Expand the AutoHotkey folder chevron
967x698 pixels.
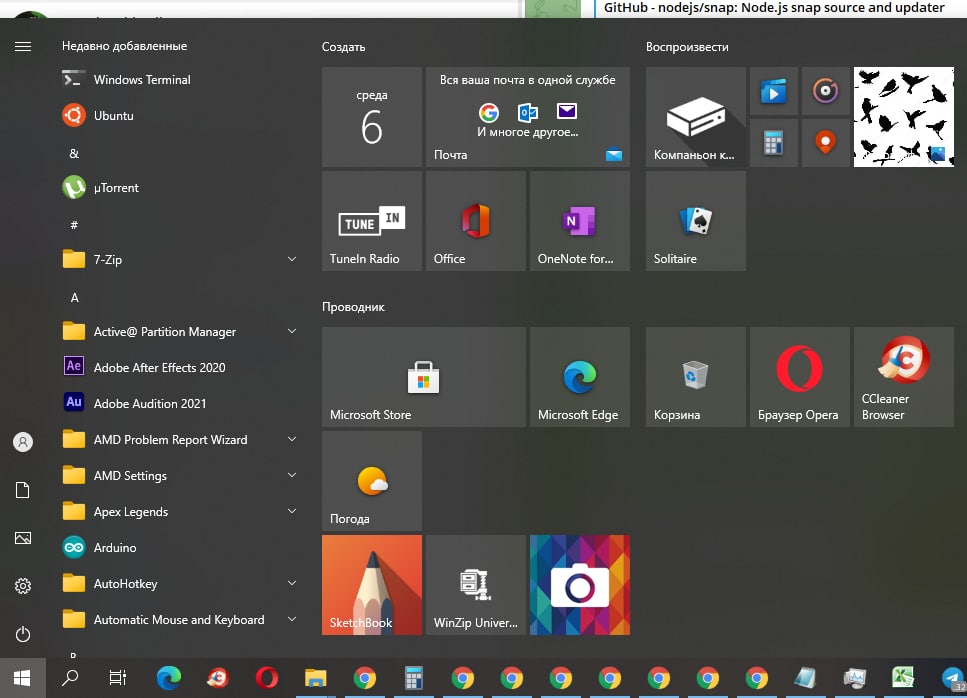click(x=291, y=583)
